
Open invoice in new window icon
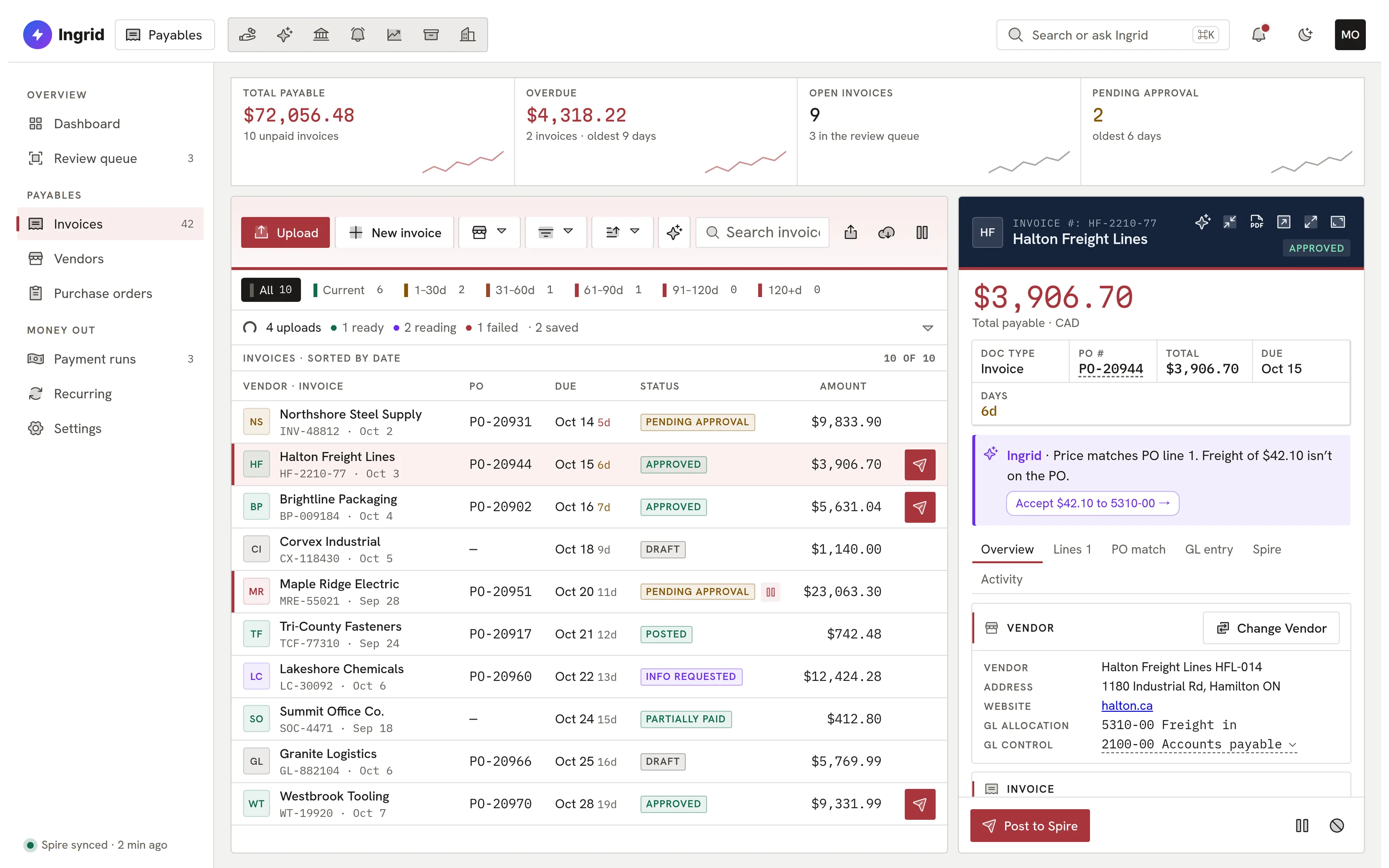click(x=1283, y=222)
